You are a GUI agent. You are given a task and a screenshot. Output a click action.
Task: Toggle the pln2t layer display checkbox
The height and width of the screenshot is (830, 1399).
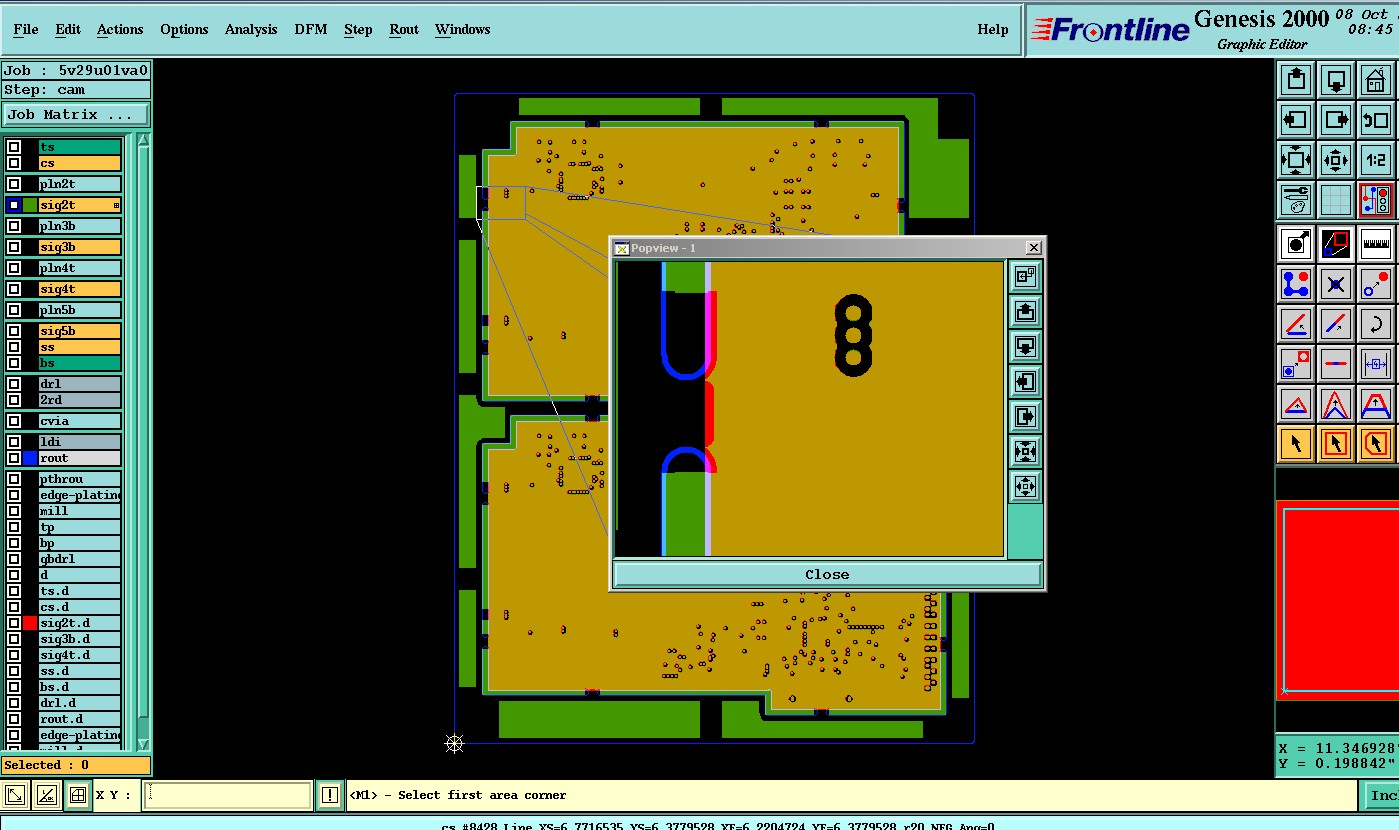pos(14,184)
